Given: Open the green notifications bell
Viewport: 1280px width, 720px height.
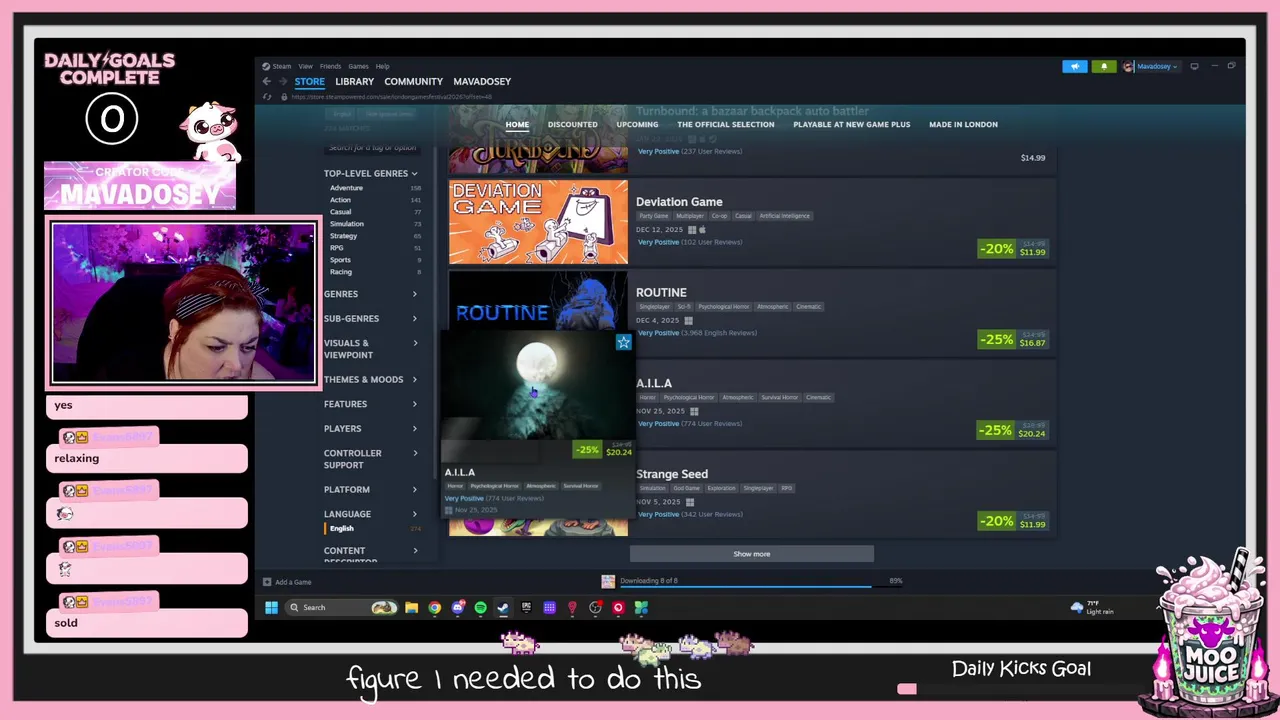Looking at the screenshot, I should (1104, 66).
